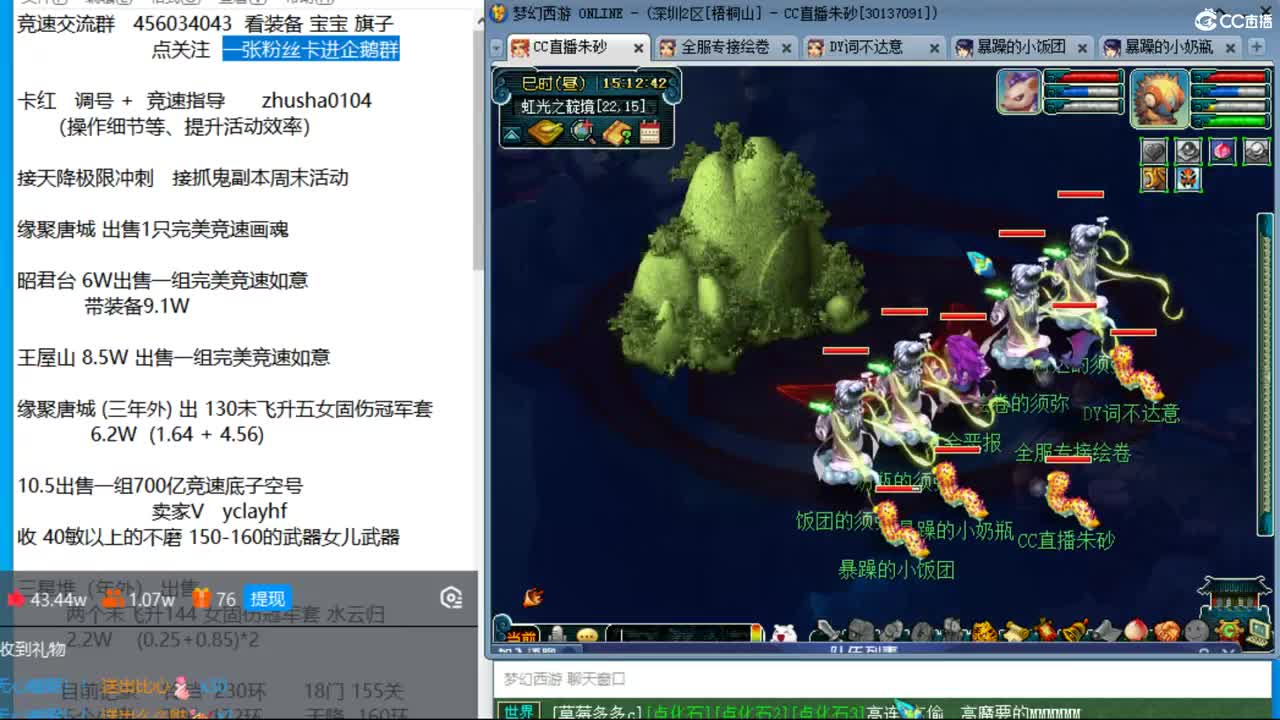This screenshot has height=720, width=1280.
Task: Switch to the 全服专接绘卷 tab
Action: pyautogui.click(x=716, y=47)
